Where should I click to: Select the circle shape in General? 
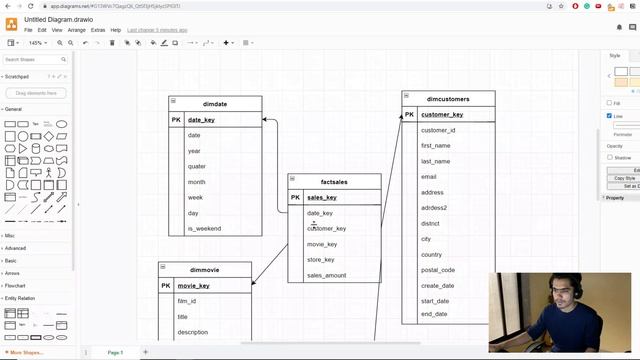[x=23, y=136]
